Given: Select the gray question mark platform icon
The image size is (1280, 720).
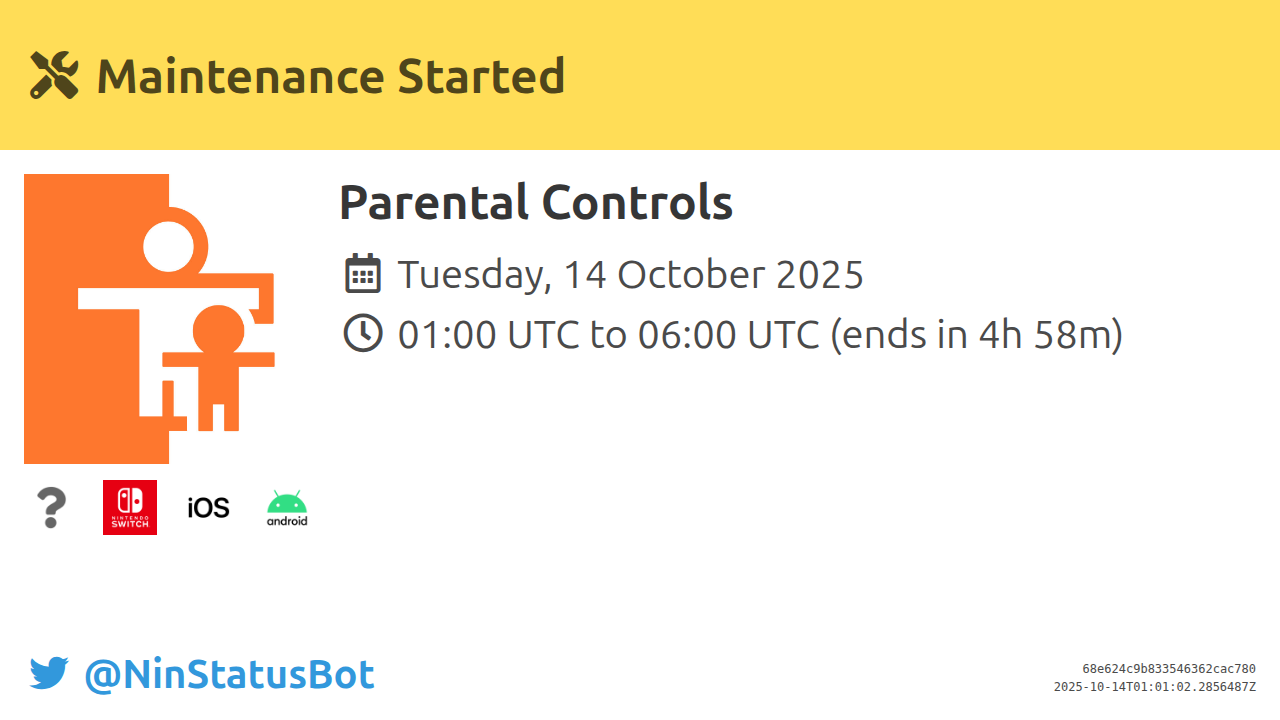Looking at the screenshot, I should click(51, 508).
